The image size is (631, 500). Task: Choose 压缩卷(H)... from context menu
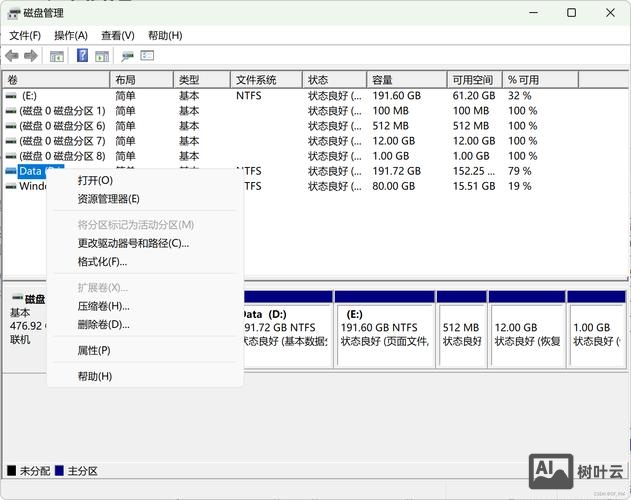point(145,306)
